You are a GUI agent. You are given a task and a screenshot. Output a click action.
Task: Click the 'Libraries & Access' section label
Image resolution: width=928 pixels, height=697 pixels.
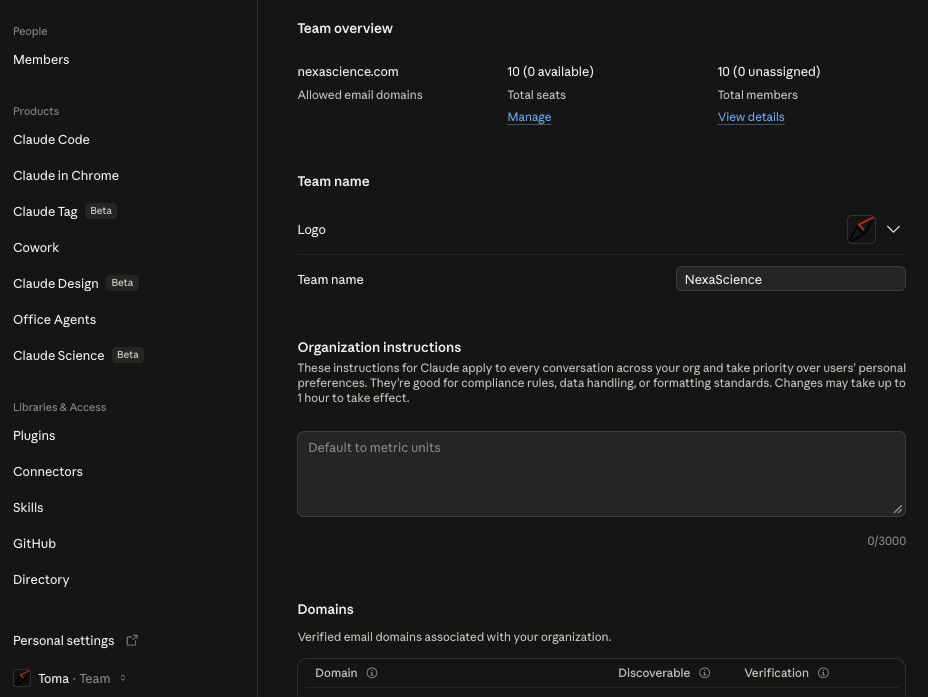click(x=59, y=407)
